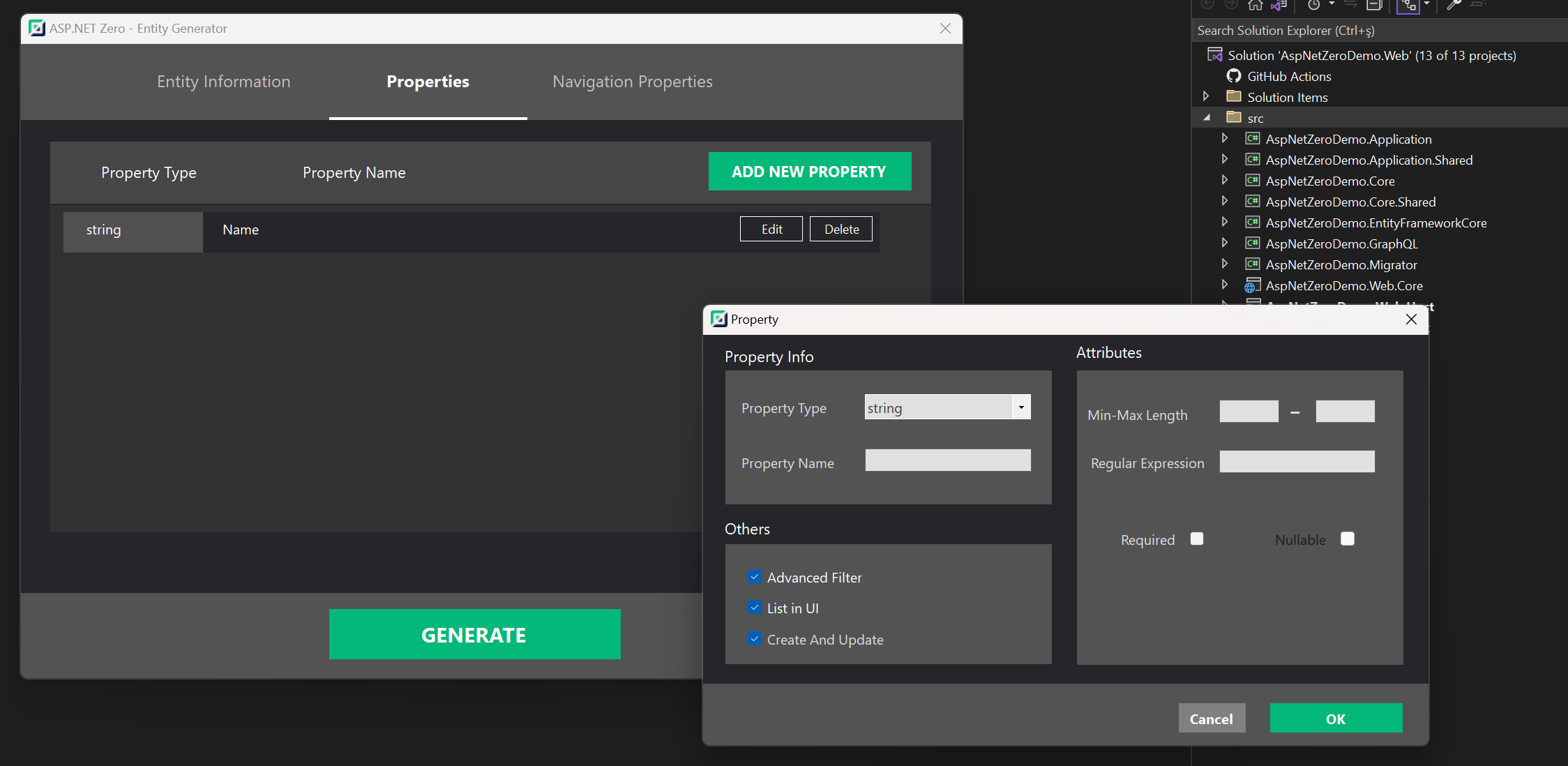1568x766 pixels.
Task: Toggle the List in UI checkbox
Action: point(754,608)
